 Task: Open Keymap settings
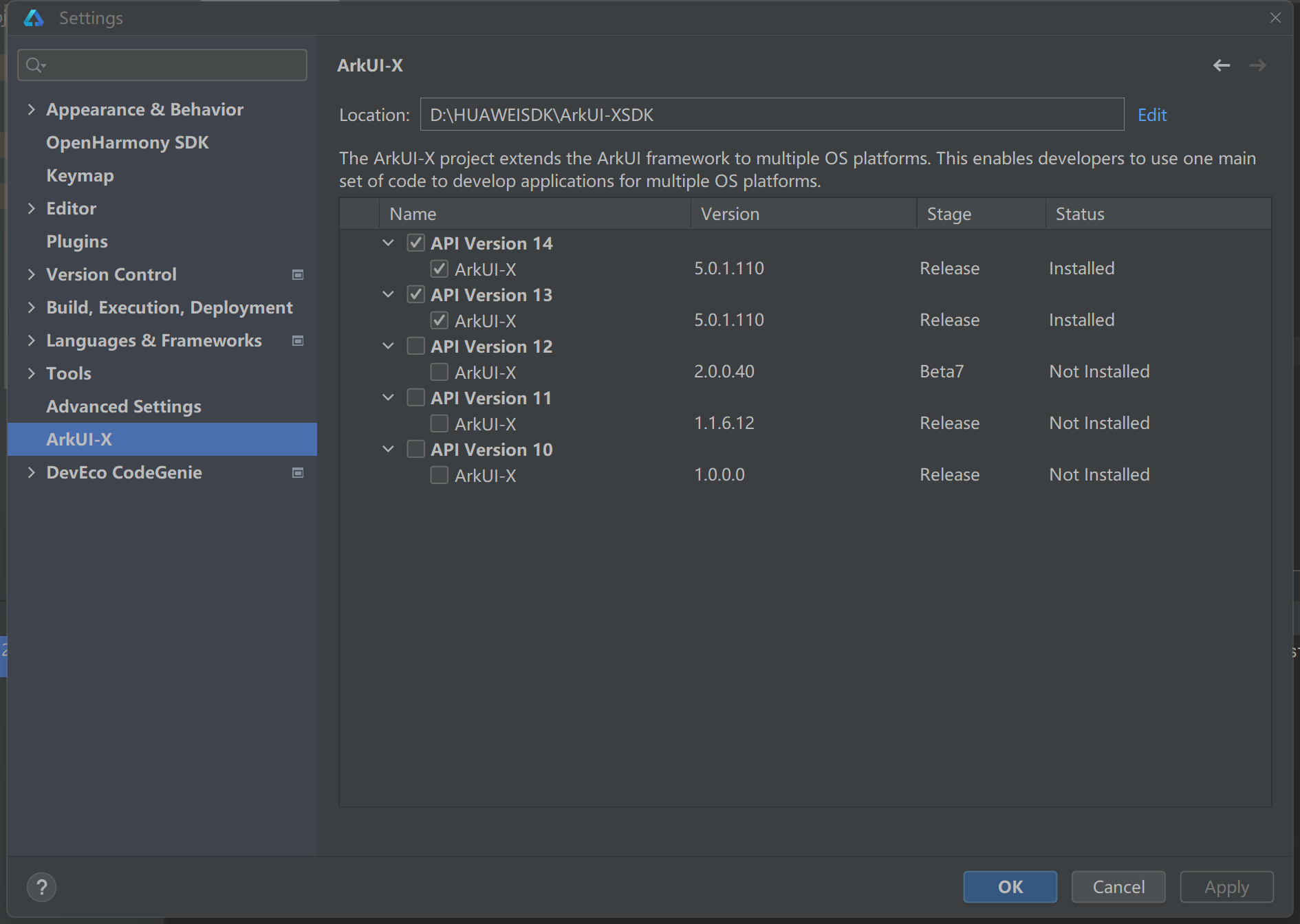(80, 175)
